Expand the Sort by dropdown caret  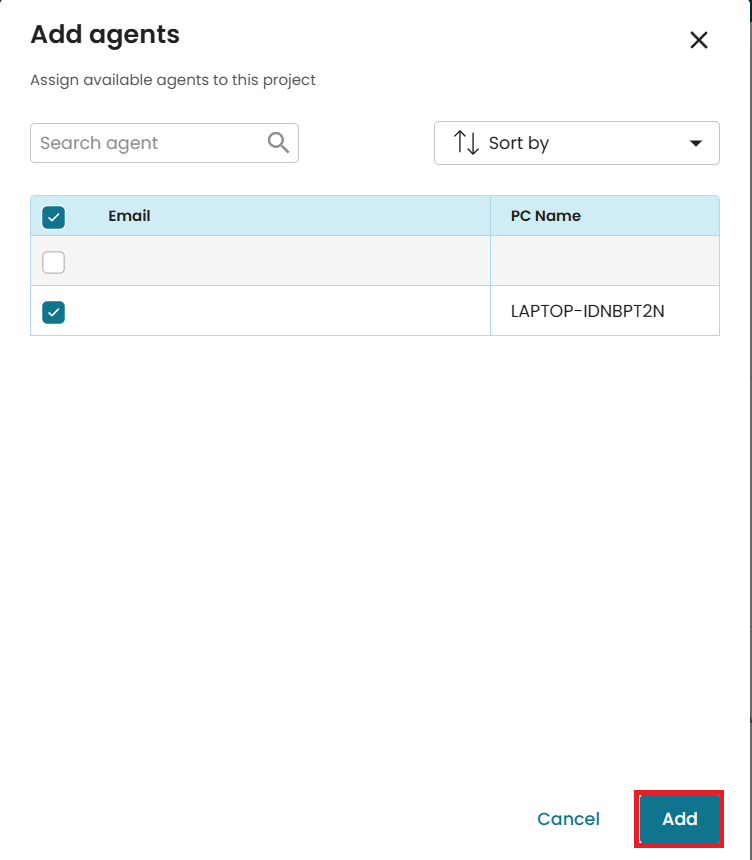click(x=696, y=143)
